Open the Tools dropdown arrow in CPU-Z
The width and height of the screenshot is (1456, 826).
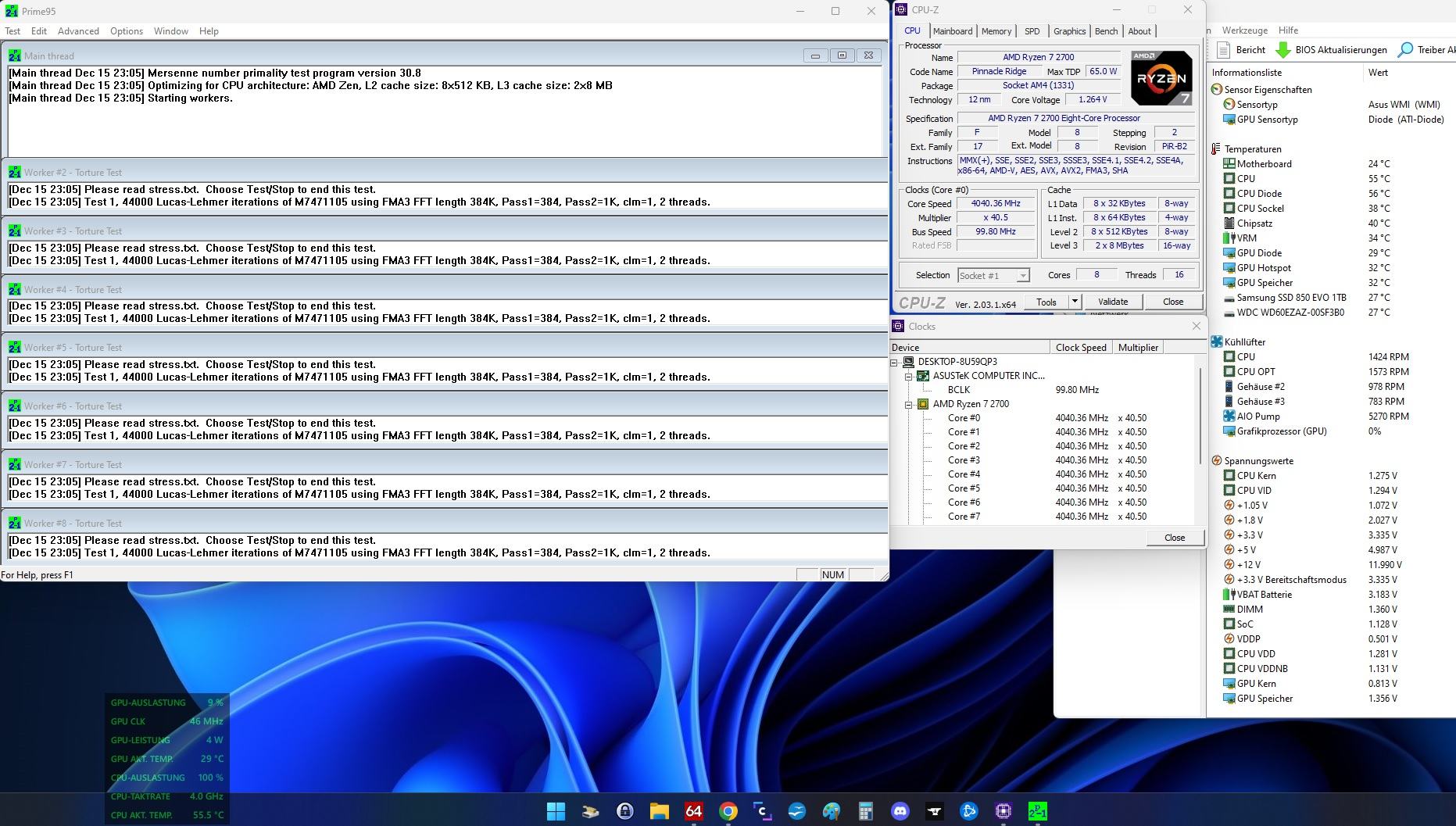point(1075,302)
